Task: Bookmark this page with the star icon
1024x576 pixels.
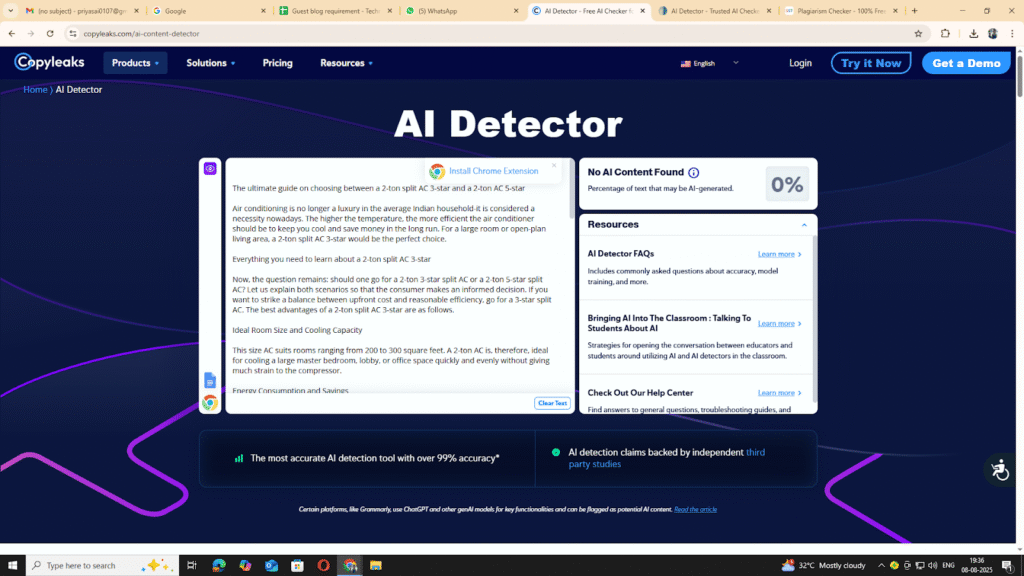Action: (918, 33)
